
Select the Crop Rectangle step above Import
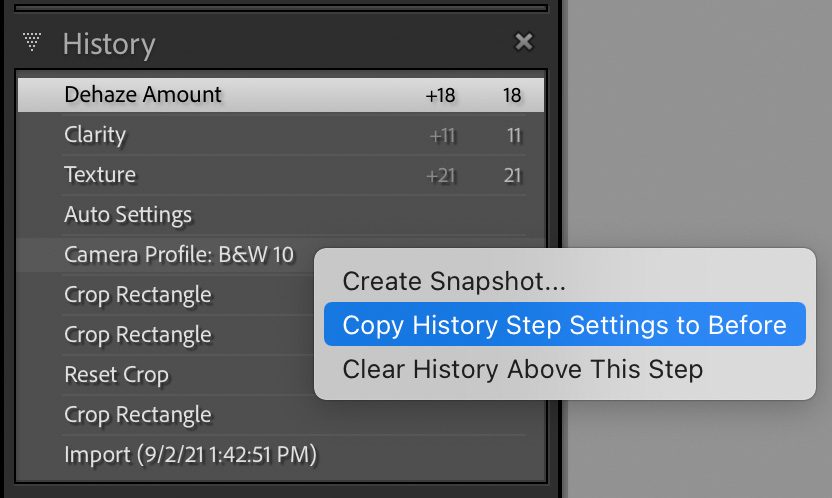(x=281, y=415)
